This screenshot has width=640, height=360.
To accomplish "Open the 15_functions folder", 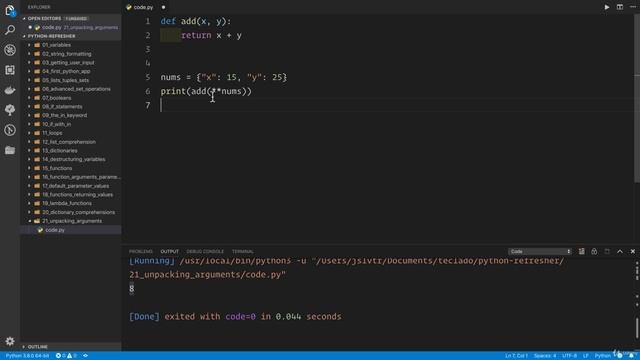I will tap(71, 168).
